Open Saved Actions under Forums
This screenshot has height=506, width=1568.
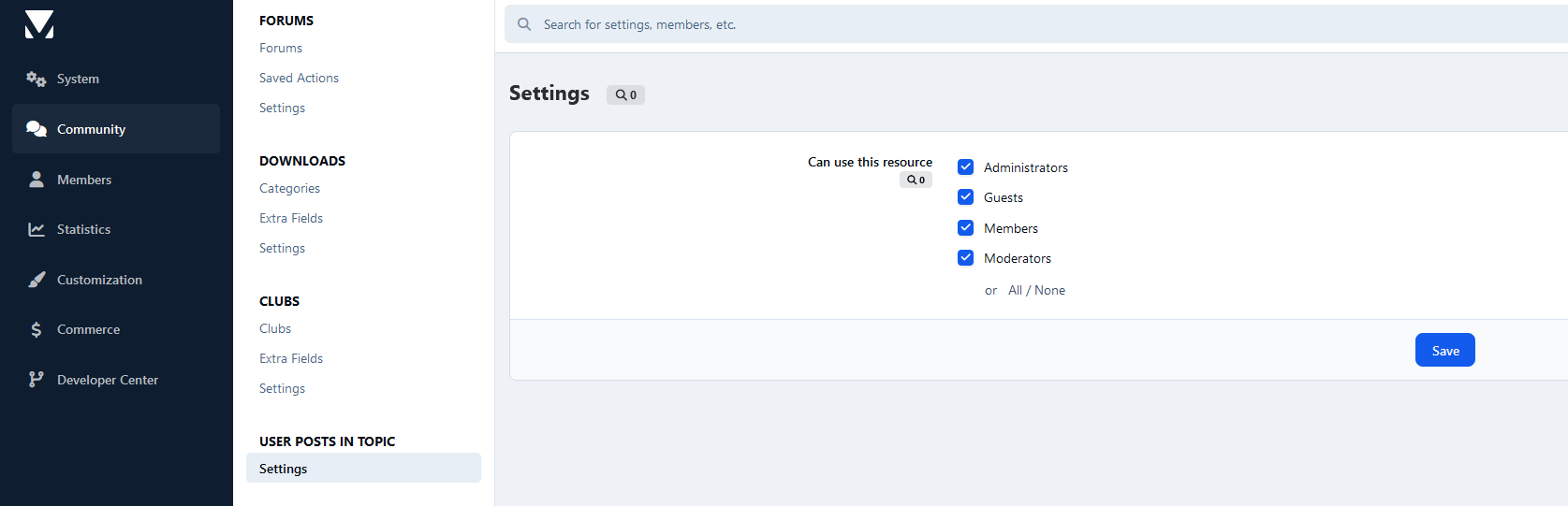click(x=299, y=78)
